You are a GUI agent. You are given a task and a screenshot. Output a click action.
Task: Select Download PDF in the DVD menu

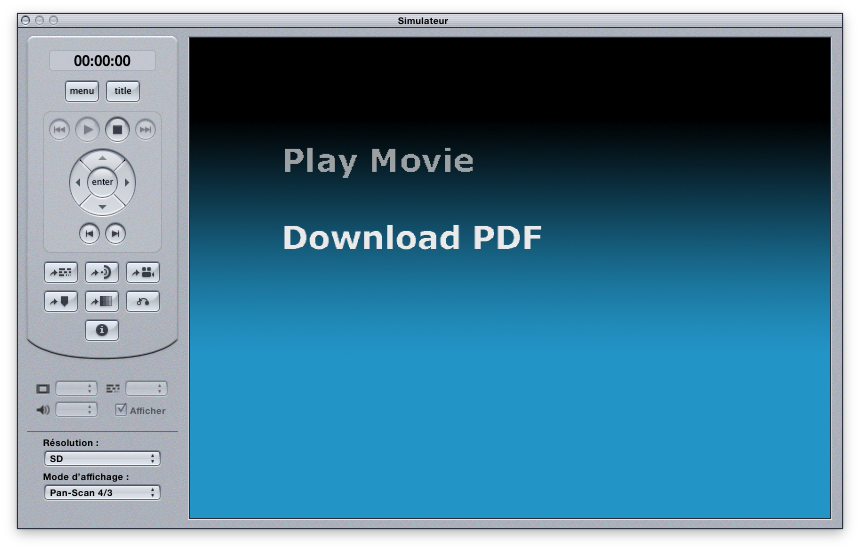coord(412,238)
